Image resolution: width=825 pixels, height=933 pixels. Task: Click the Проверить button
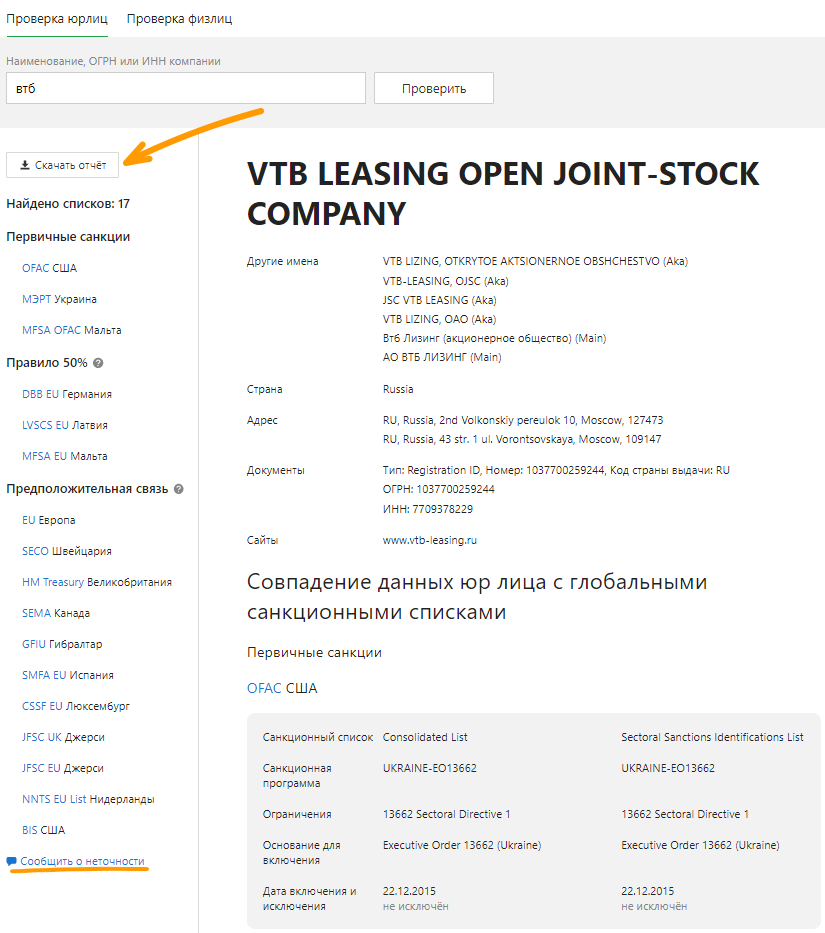[x=434, y=88]
